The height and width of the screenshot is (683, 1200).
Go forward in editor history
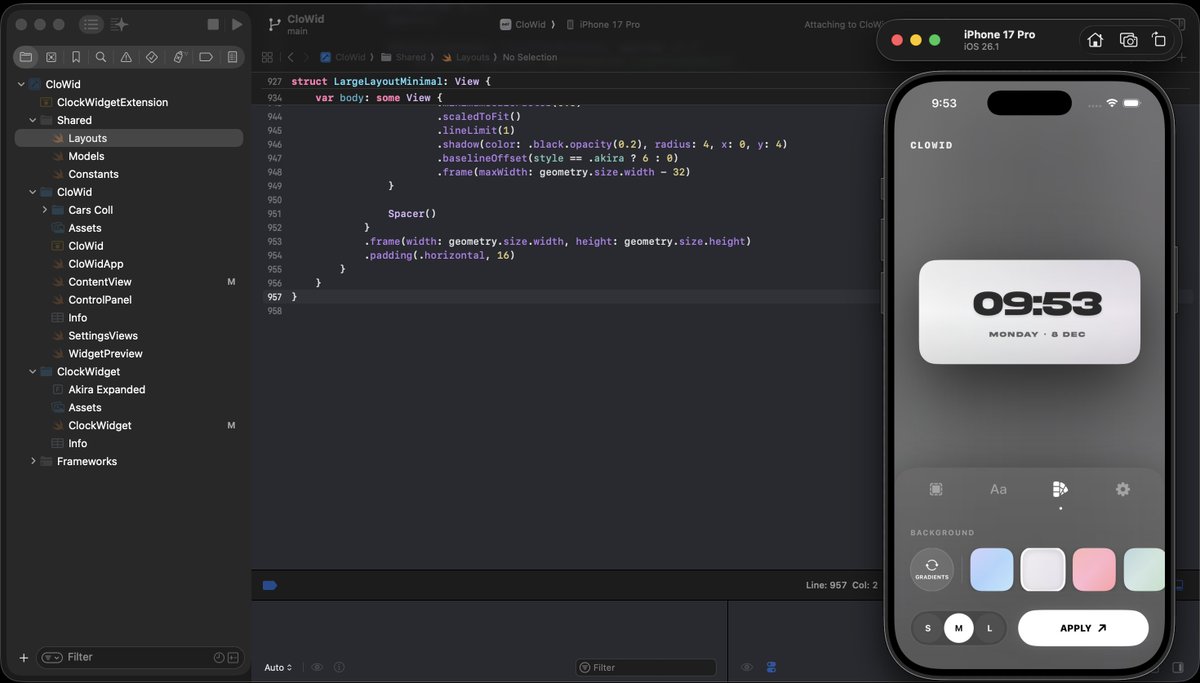(x=307, y=57)
